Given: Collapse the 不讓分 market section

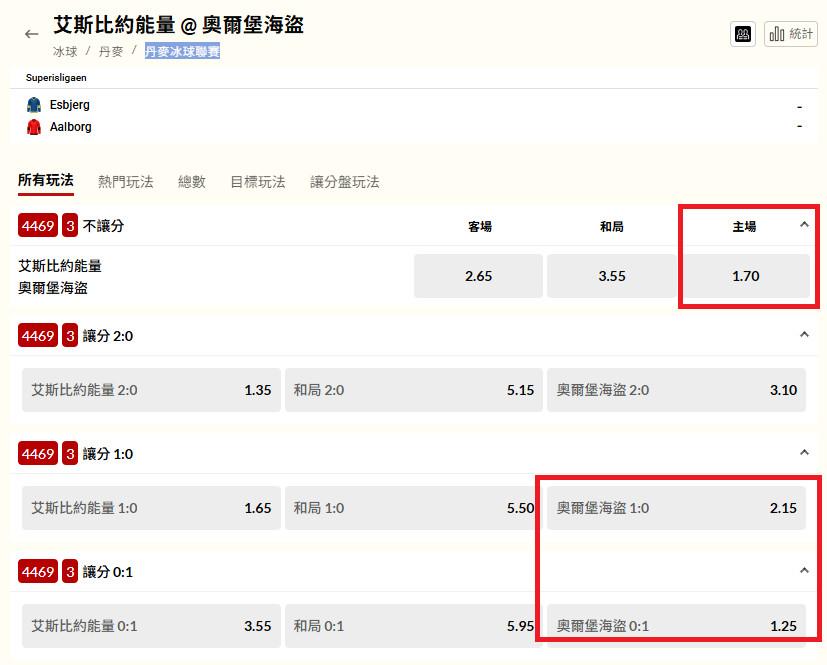Looking at the screenshot, I should 804,225.
